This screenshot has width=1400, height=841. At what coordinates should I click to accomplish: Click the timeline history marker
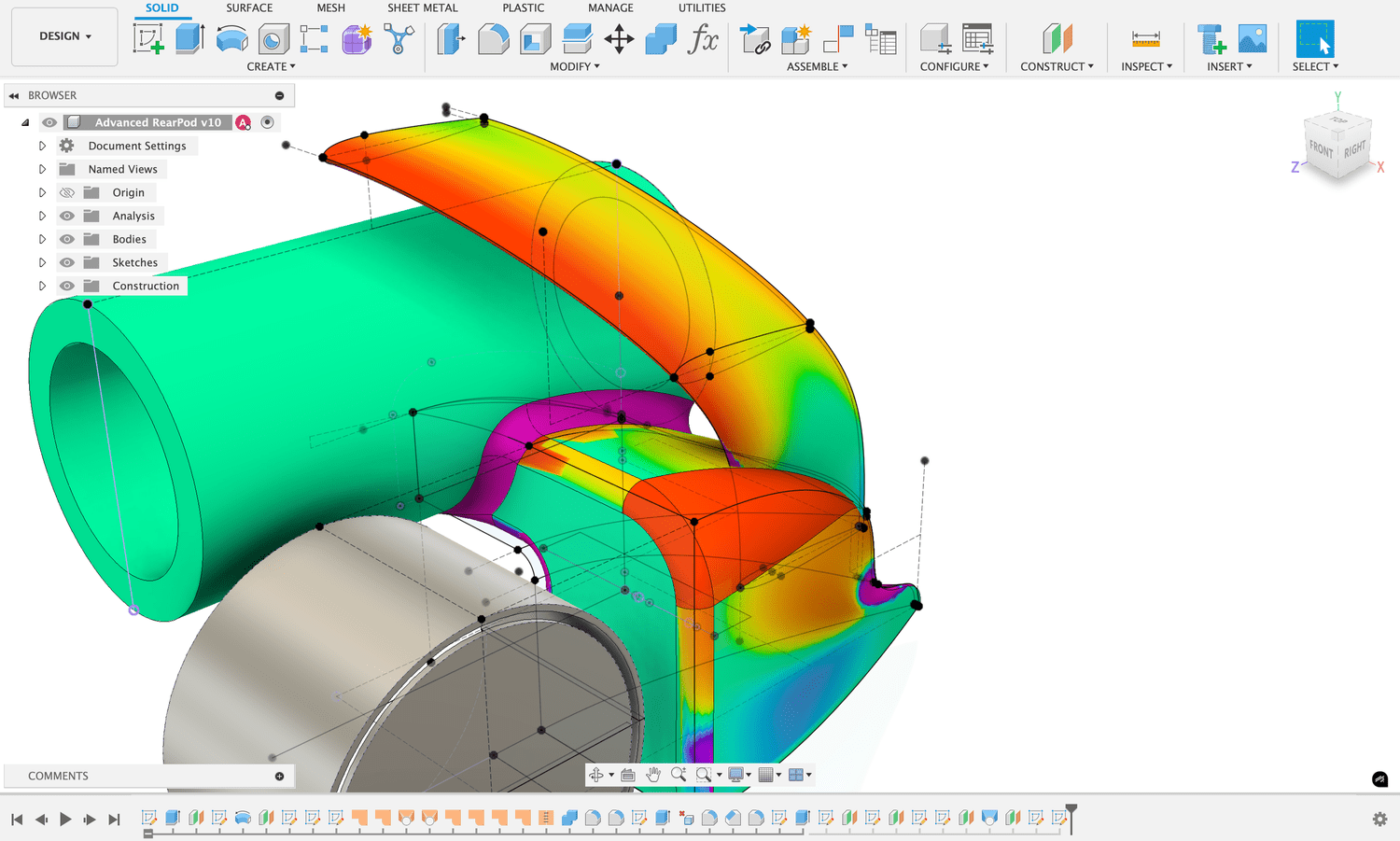(1071, 817)
